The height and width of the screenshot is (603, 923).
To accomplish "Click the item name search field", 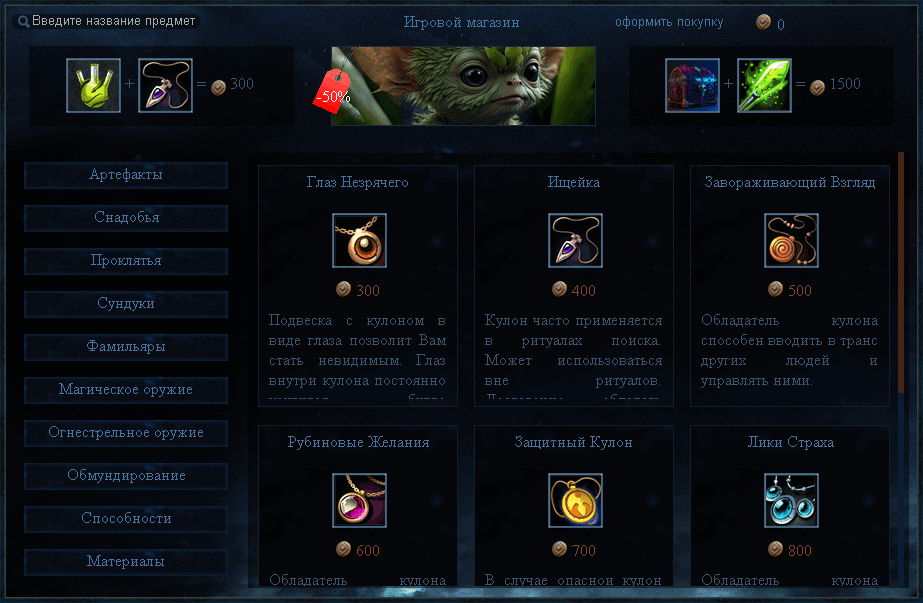I will point(106,21).
